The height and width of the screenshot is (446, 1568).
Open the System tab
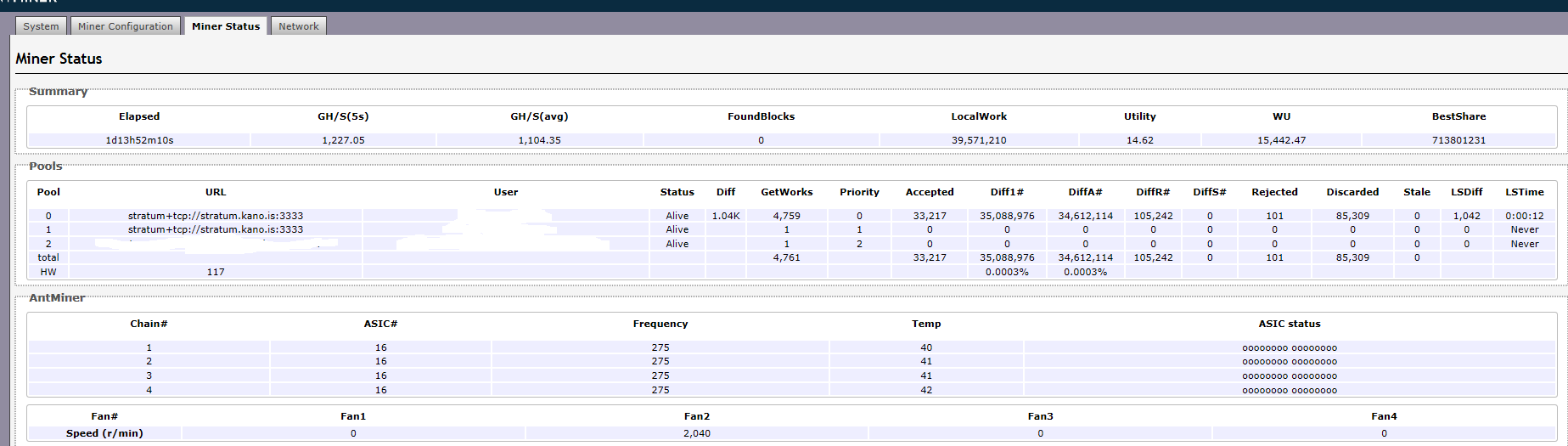(x=41, y=26)
